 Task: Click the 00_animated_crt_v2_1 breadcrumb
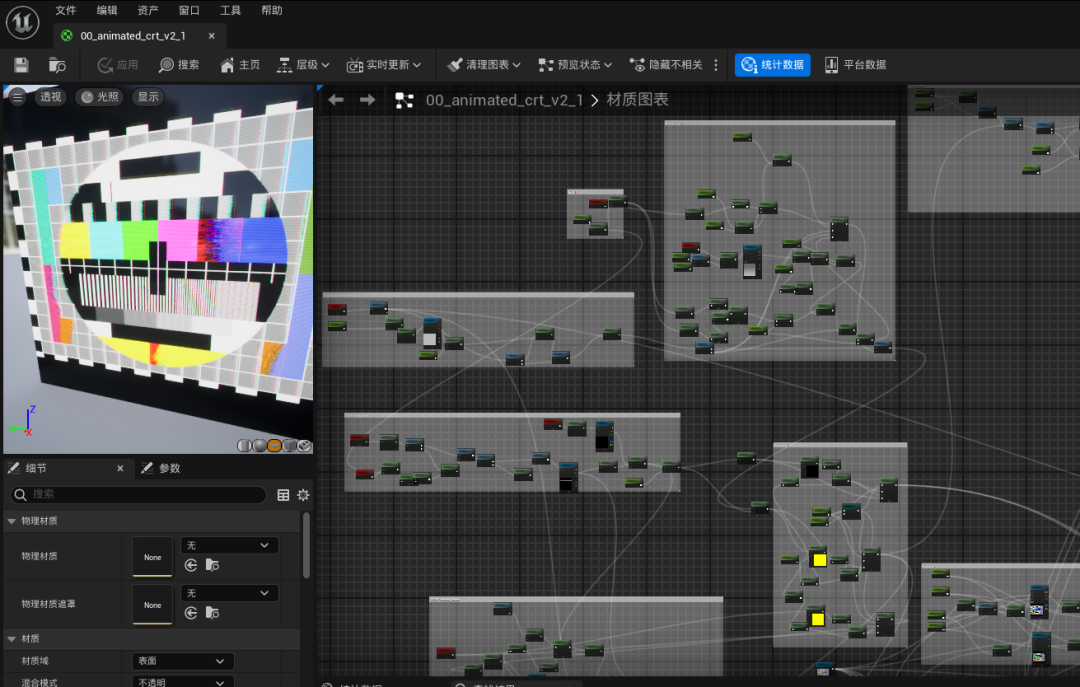504,100
